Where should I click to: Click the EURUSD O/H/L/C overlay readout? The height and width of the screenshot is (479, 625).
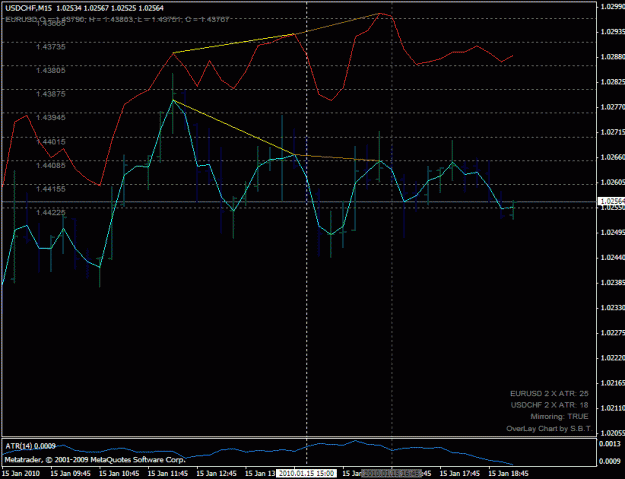click(x=118, y=19)
